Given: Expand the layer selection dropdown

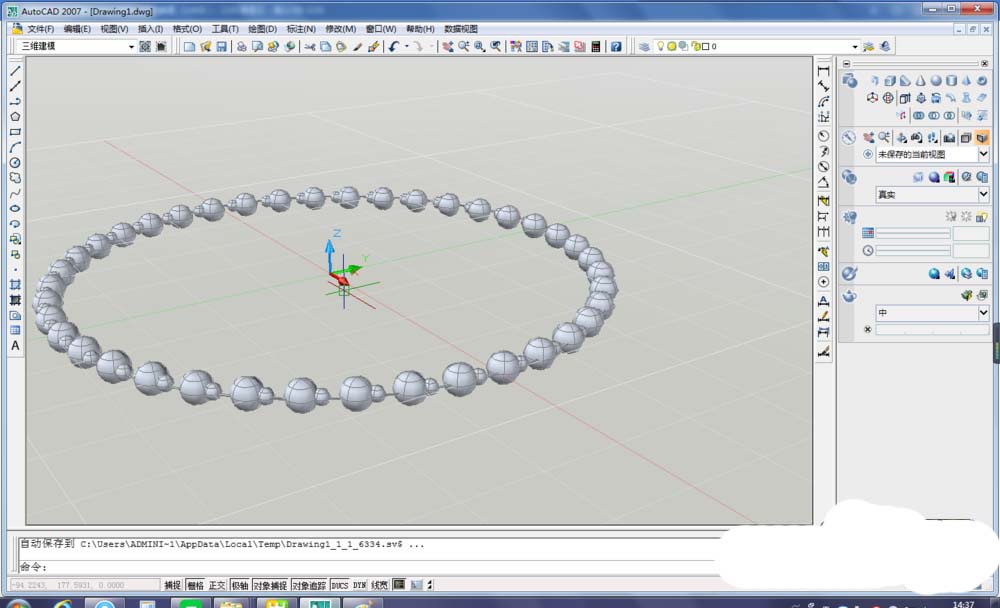Looking at the screenshot, I should pyautogui.click(x=855, y=46).
